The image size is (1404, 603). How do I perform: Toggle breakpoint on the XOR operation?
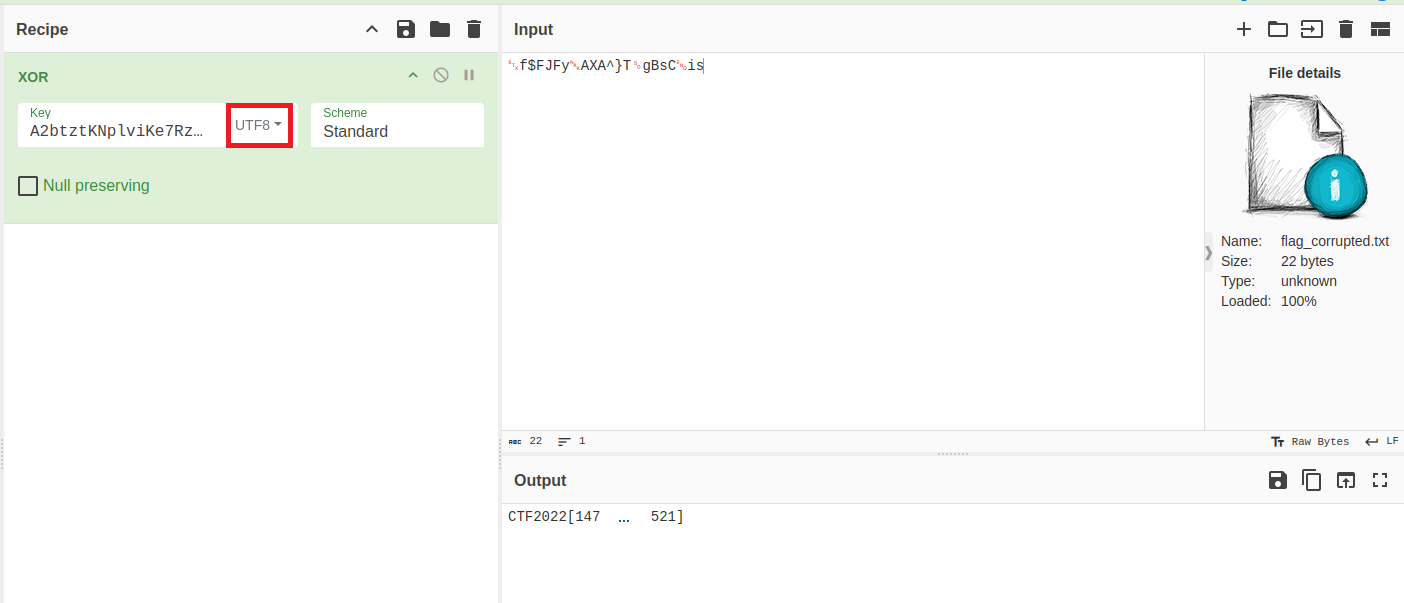click(469, 76)
